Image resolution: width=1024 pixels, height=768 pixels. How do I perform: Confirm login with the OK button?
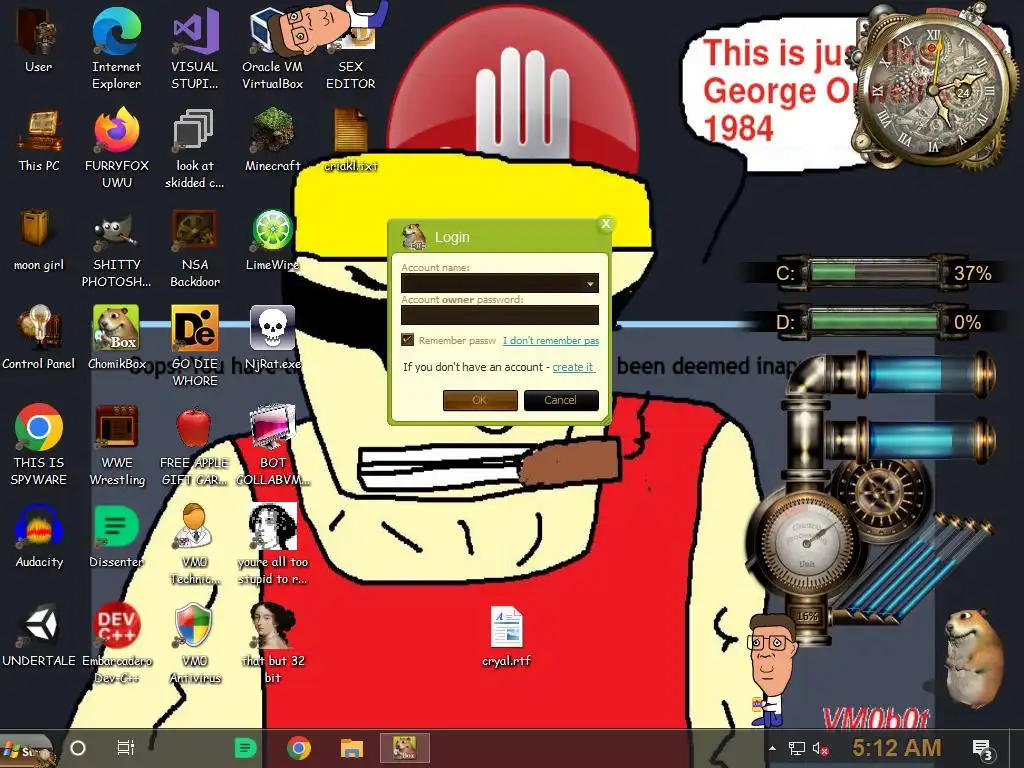pyautogui.click(x=480, y=400)
